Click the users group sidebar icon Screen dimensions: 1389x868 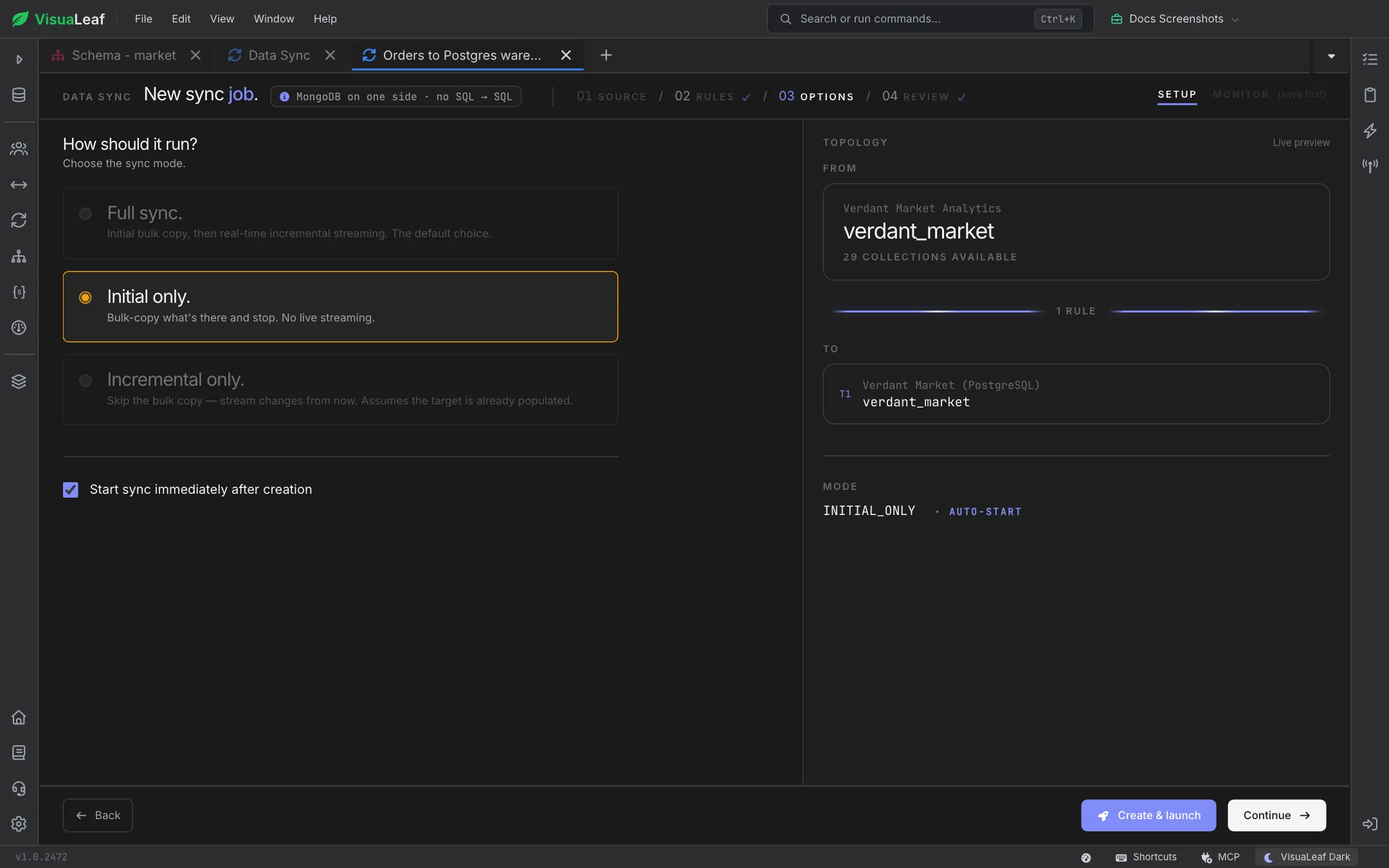[x=19, y=149]
